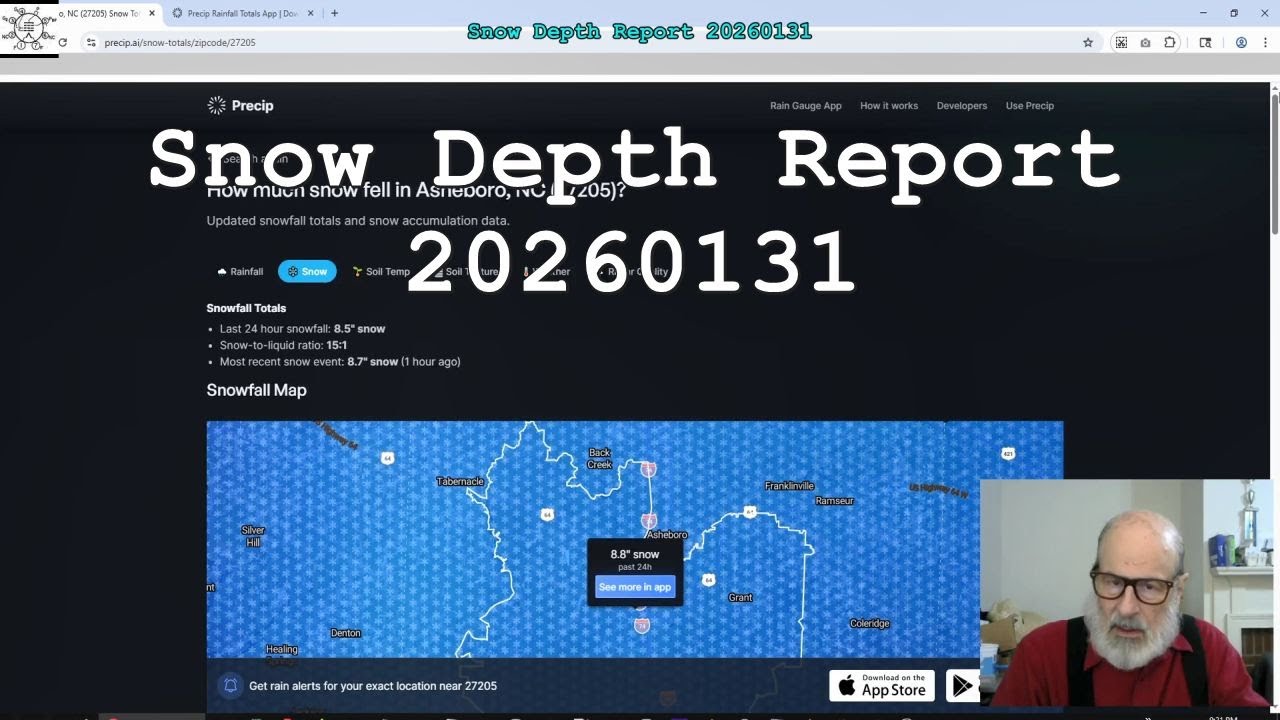Click the 'Most recent snow event' line
Screen dimensions: 1280x720
(x=340, y=361)
